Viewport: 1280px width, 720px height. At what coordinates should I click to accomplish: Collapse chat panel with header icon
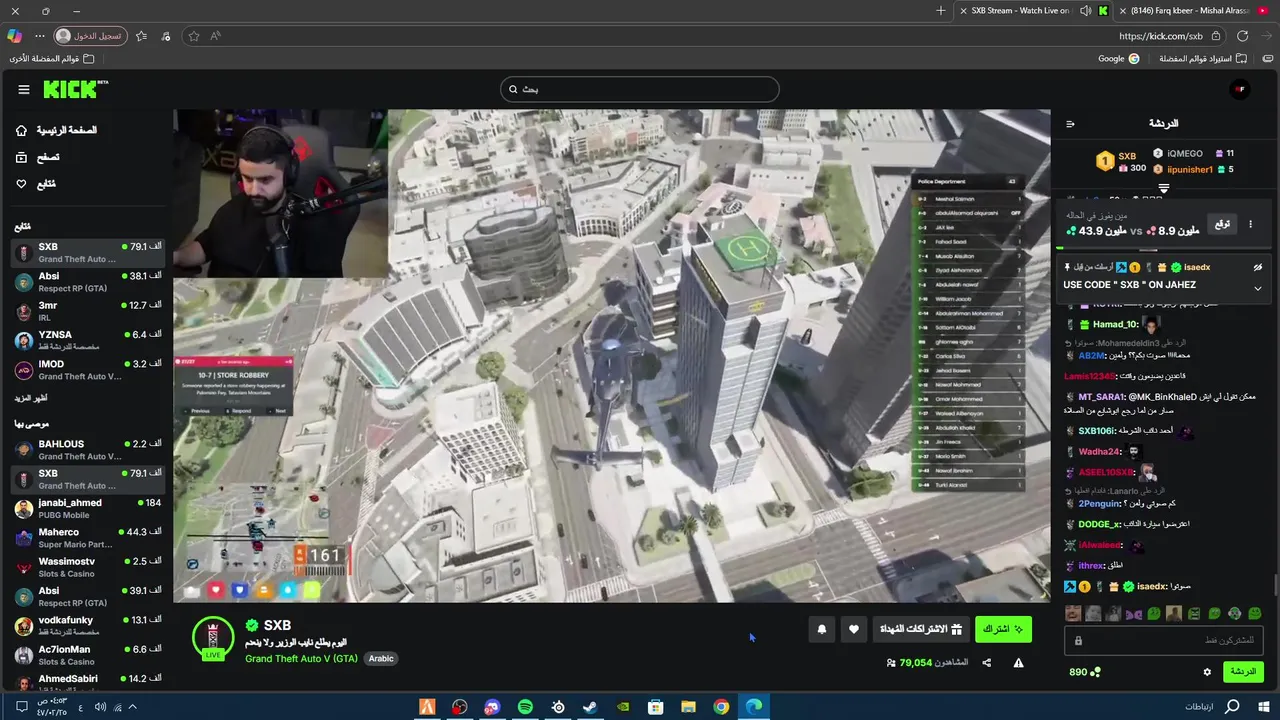coord(1070,124)
